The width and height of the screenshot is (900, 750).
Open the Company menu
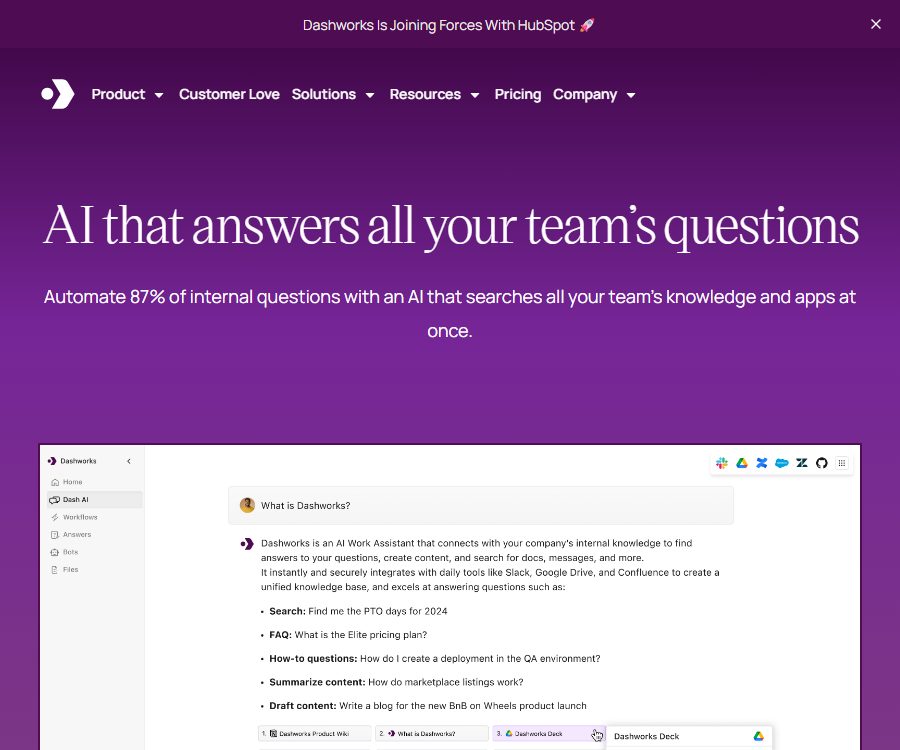pyautogui.click(x=585, y=94)
